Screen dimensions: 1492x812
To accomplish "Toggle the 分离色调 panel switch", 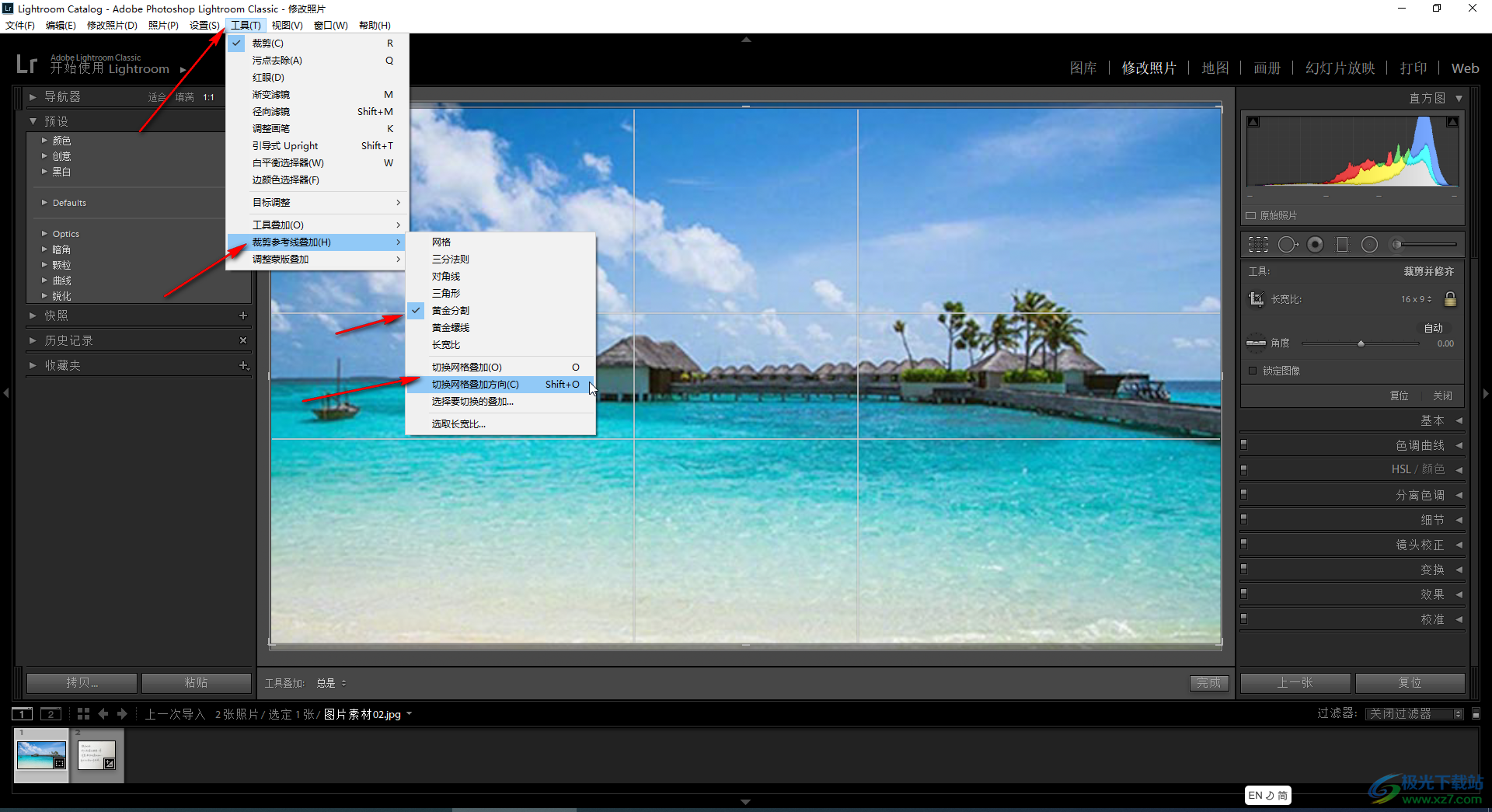I will coord(1244,495).
